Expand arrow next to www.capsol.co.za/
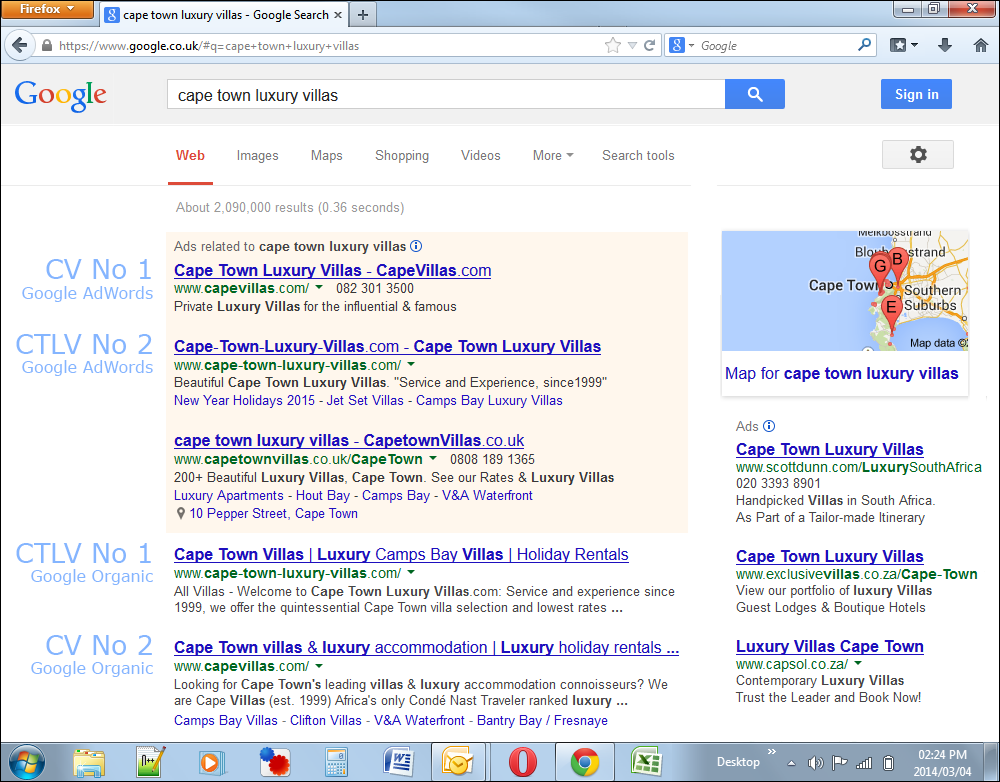The width and height of the screenshot is (1000, 782). pyautogui.click(x=858, y=664)
